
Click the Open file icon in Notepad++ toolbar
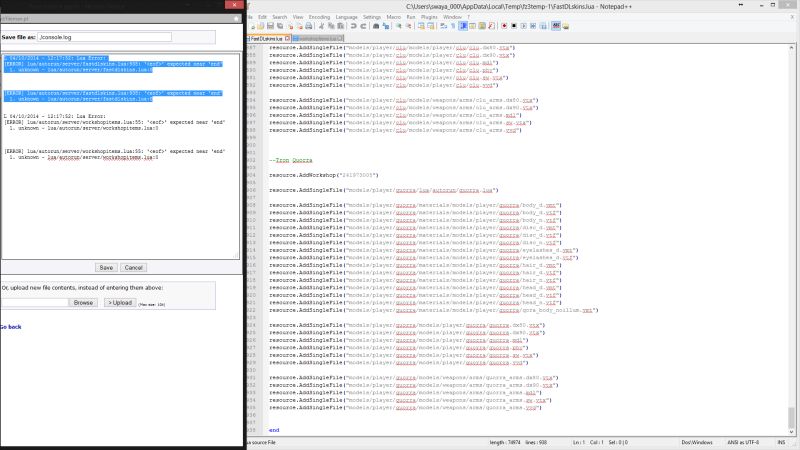tap(260, 26)
